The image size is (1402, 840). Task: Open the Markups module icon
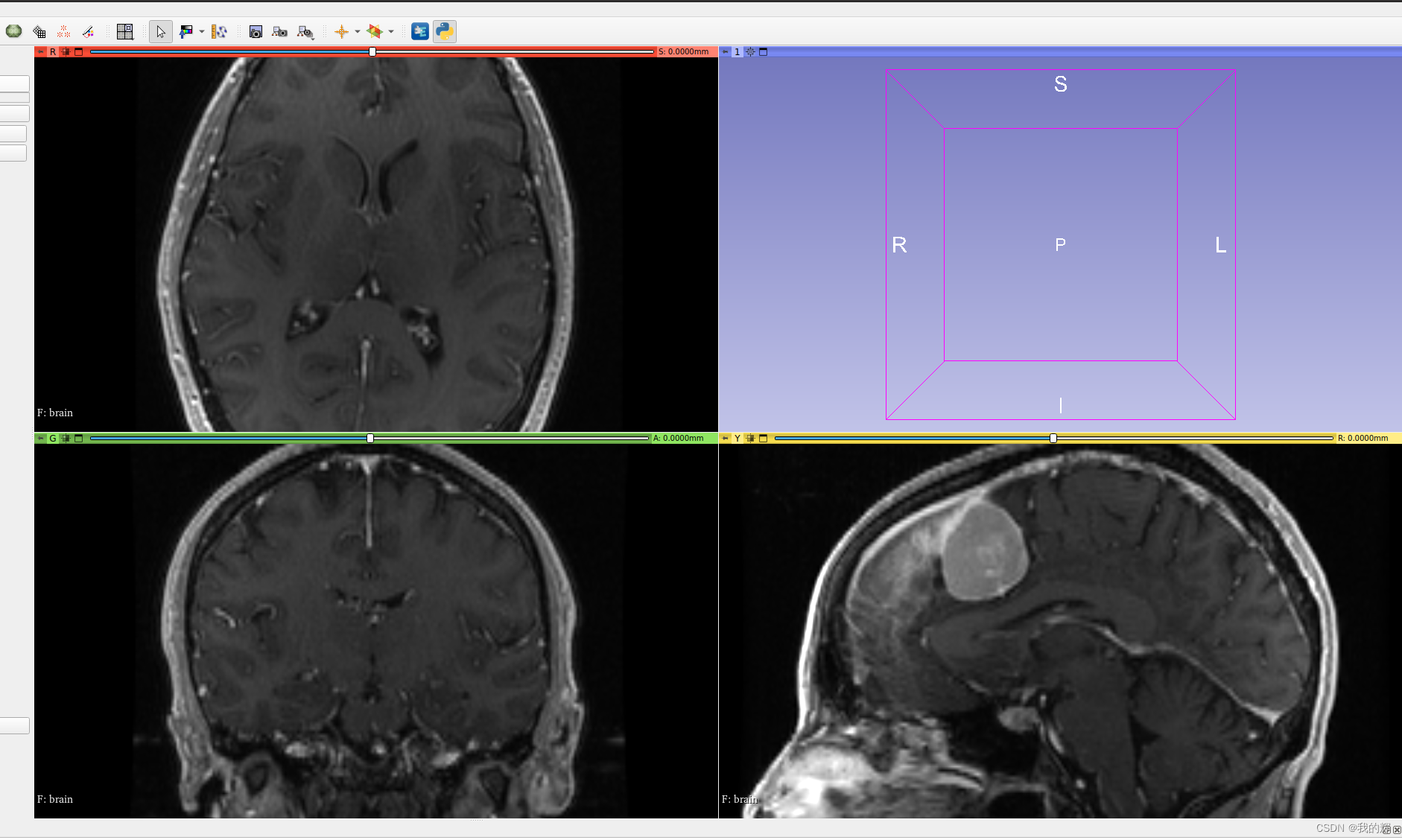(64, 31)
